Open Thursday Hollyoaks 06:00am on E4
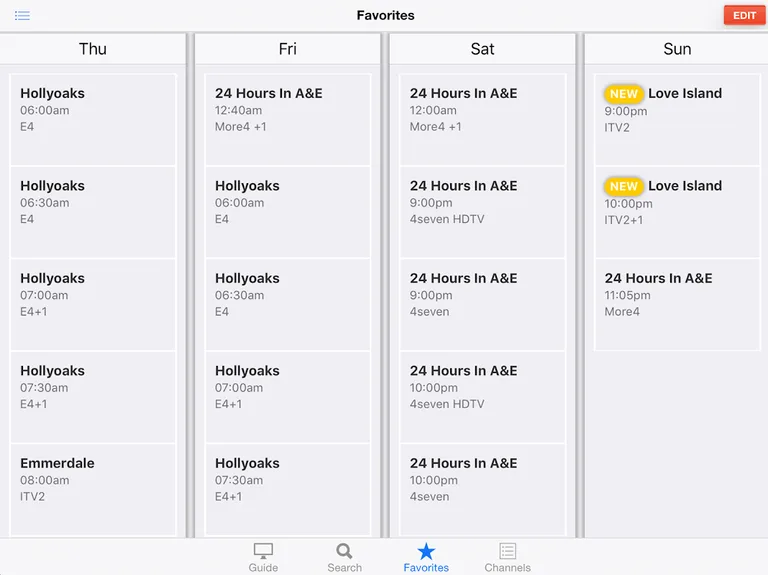Viewport: 768px width, 575px height. pyautogui.click(x=93, y=119)
